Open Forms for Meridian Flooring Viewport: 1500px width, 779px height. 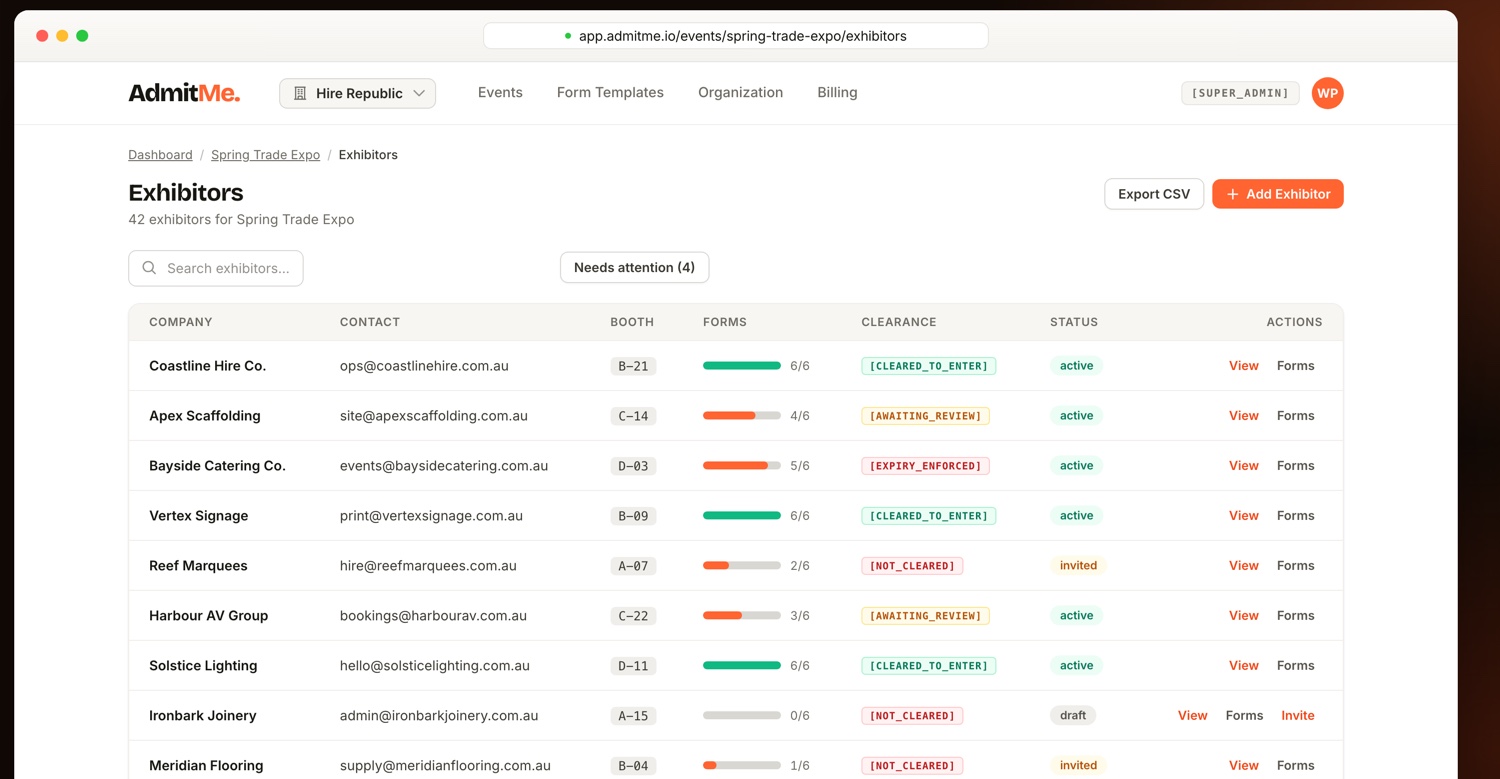1295,766
